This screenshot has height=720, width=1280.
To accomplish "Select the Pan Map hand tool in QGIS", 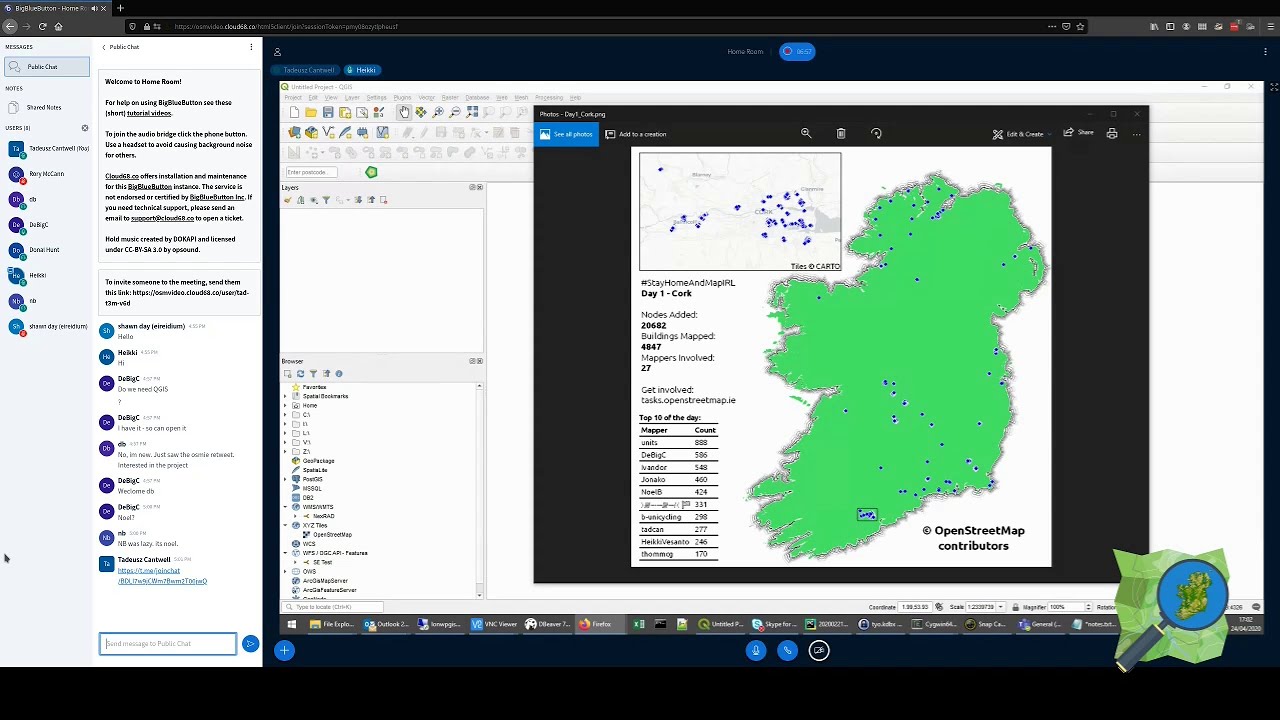I will pos(404,113).
